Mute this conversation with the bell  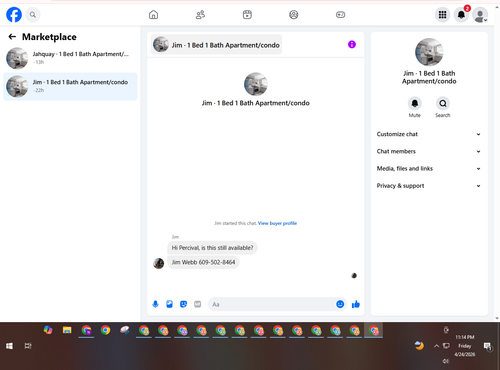415,103
